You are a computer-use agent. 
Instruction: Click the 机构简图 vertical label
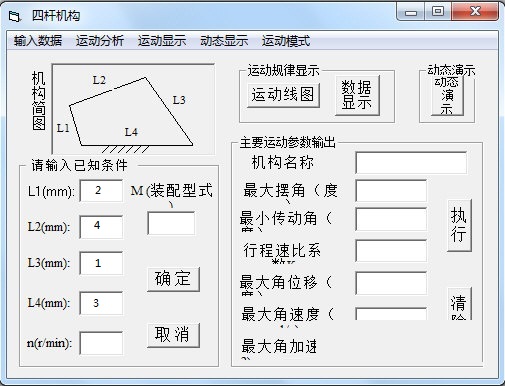coord(39,100)
